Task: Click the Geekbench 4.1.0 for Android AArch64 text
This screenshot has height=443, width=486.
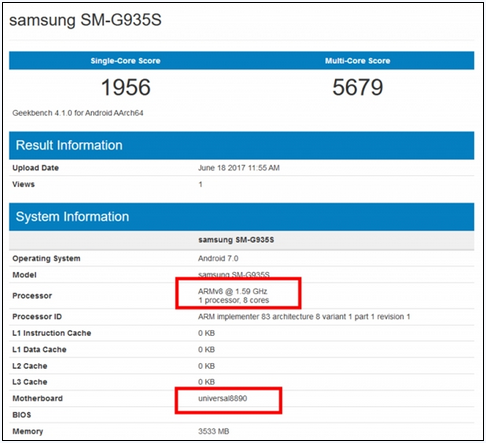Action: pyautogui.click(x=78, y=113)
